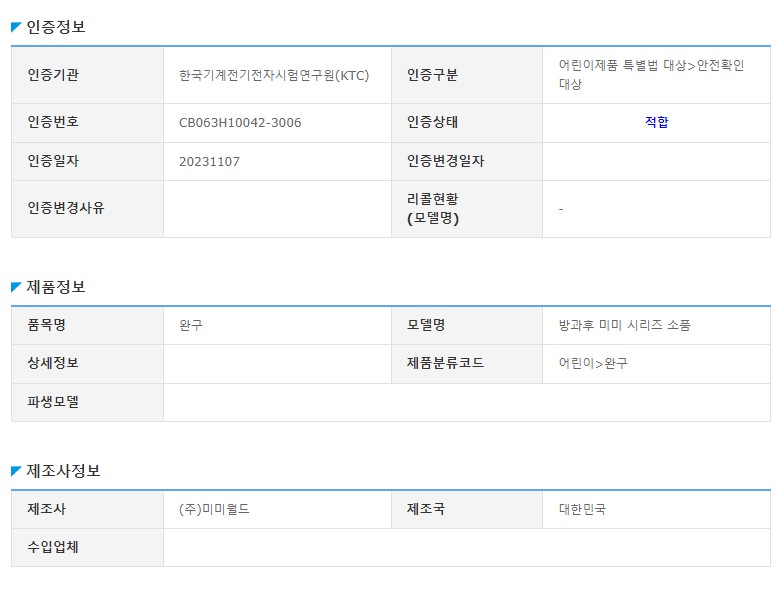This screenshot has height=591, width=782.
Task: Click the 품목명 label cell
Action: [x=87, y=326]
